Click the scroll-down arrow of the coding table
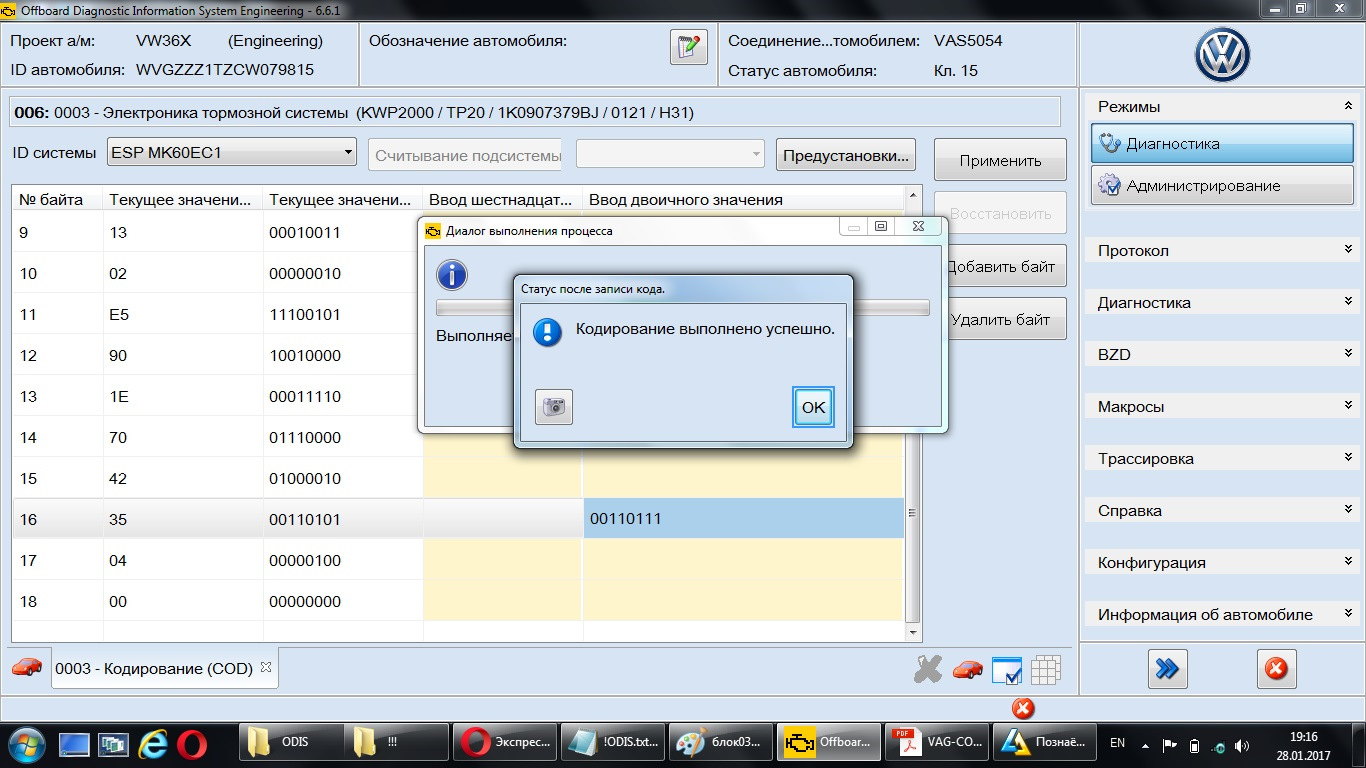1366x768 pixels. [912, 632]
